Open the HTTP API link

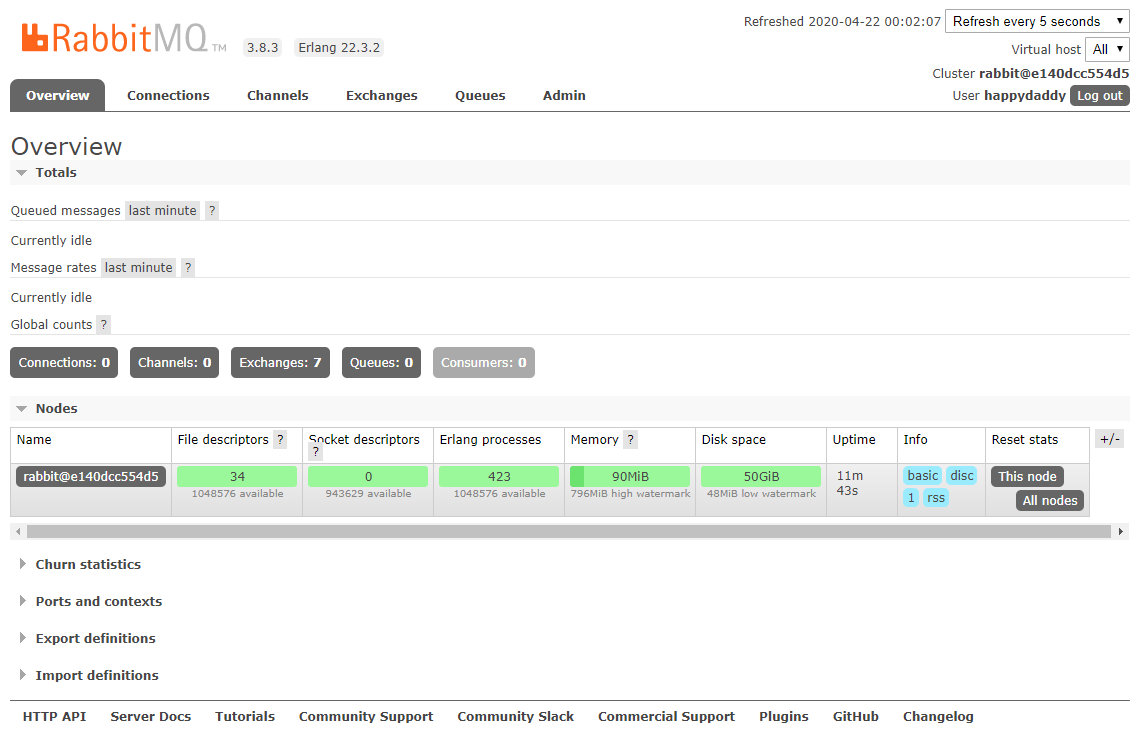pos(54,716)
